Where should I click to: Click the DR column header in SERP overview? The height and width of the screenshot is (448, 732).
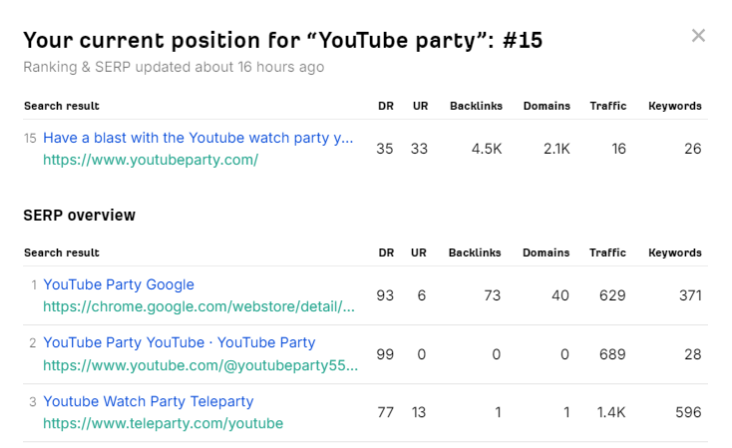pos(385,253)
